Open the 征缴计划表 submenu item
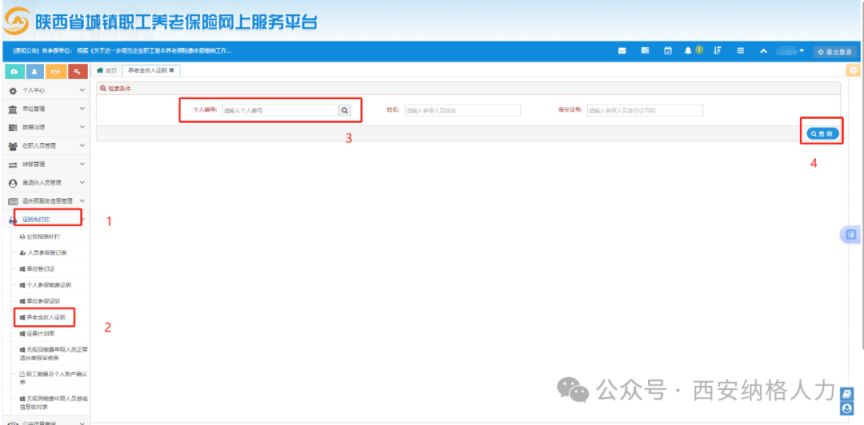Screen dimensions: 864x425 click(39, 333)
